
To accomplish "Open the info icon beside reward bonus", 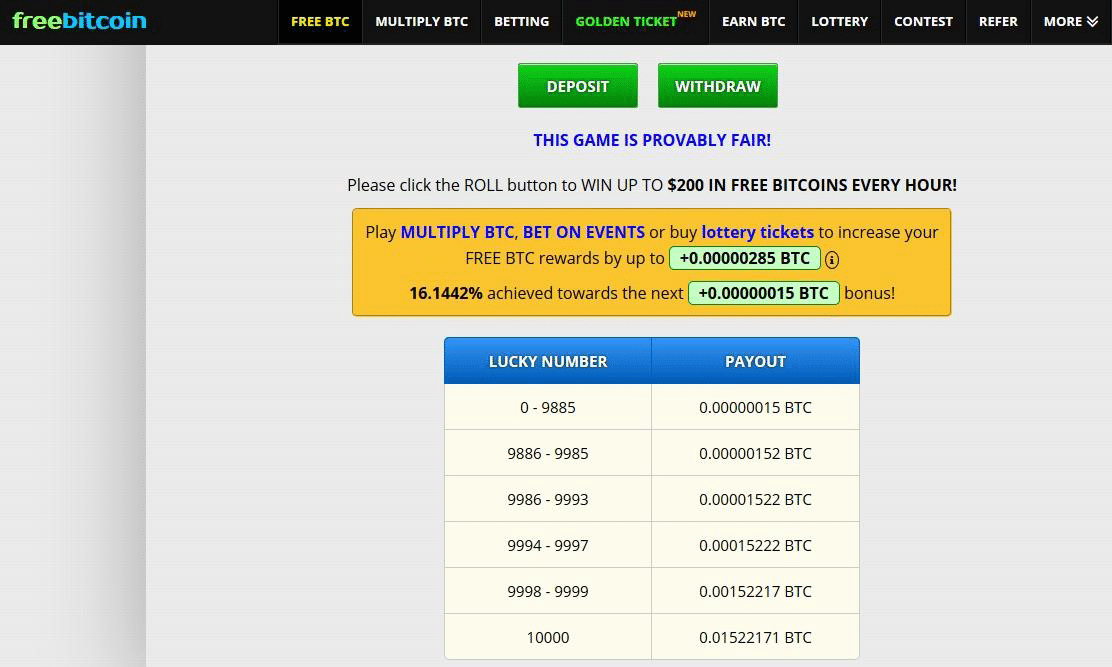I will 832,259.
